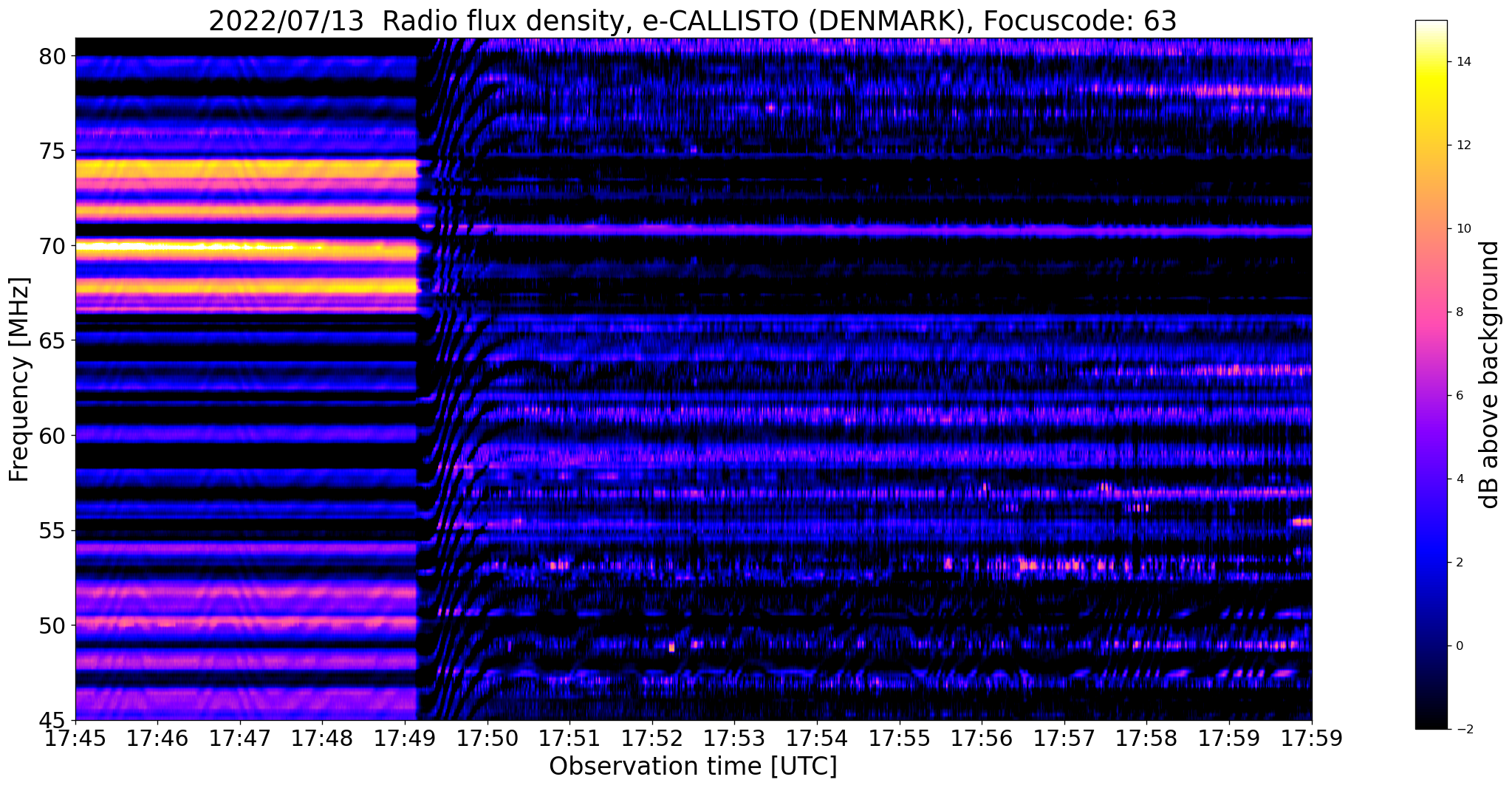This screenshot has height=788, width=1512.
Task: Click the 17:50 time tick label
Action: click(488, 739)
